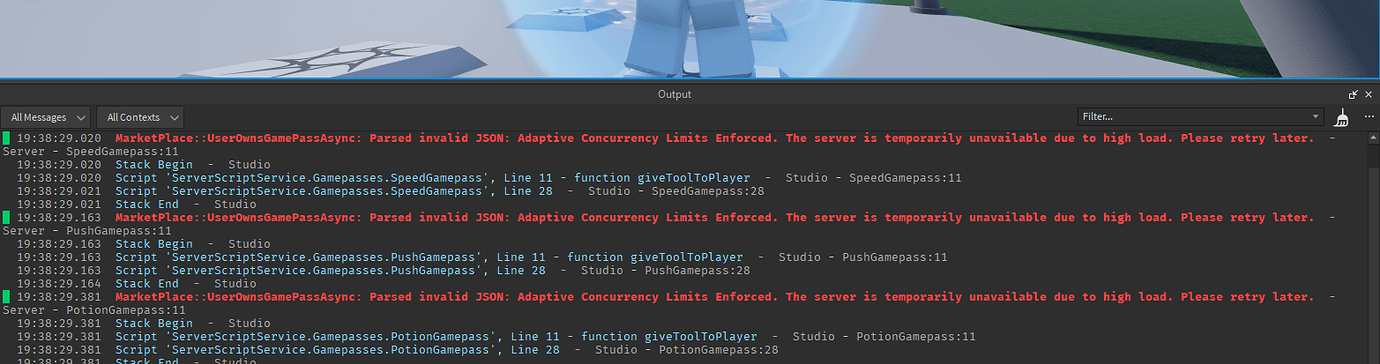
Task: Expand the Filter history dropdown arrow
Action: 1316,117
